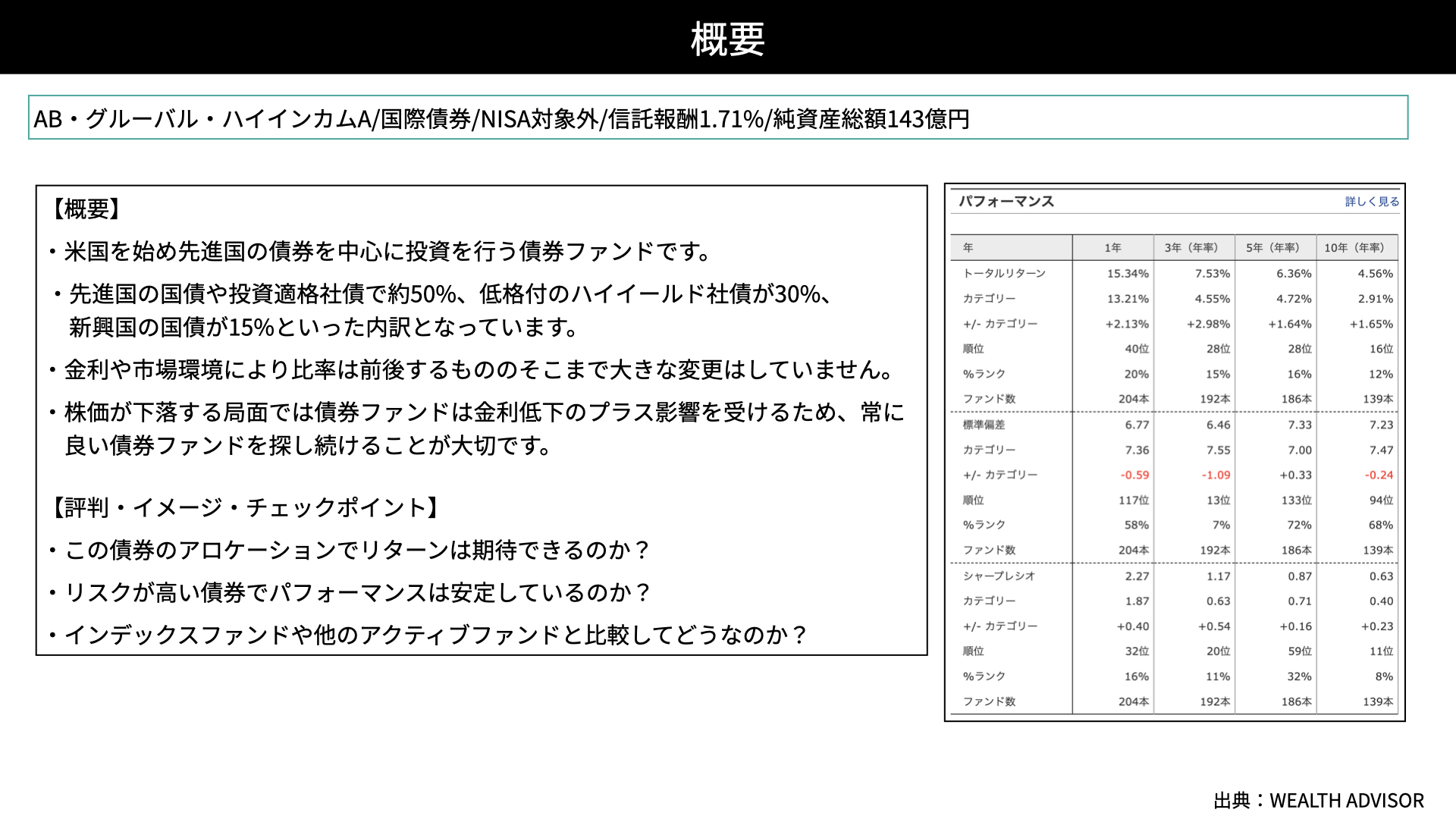Click the 13.21% category return value

[1128, 299]
